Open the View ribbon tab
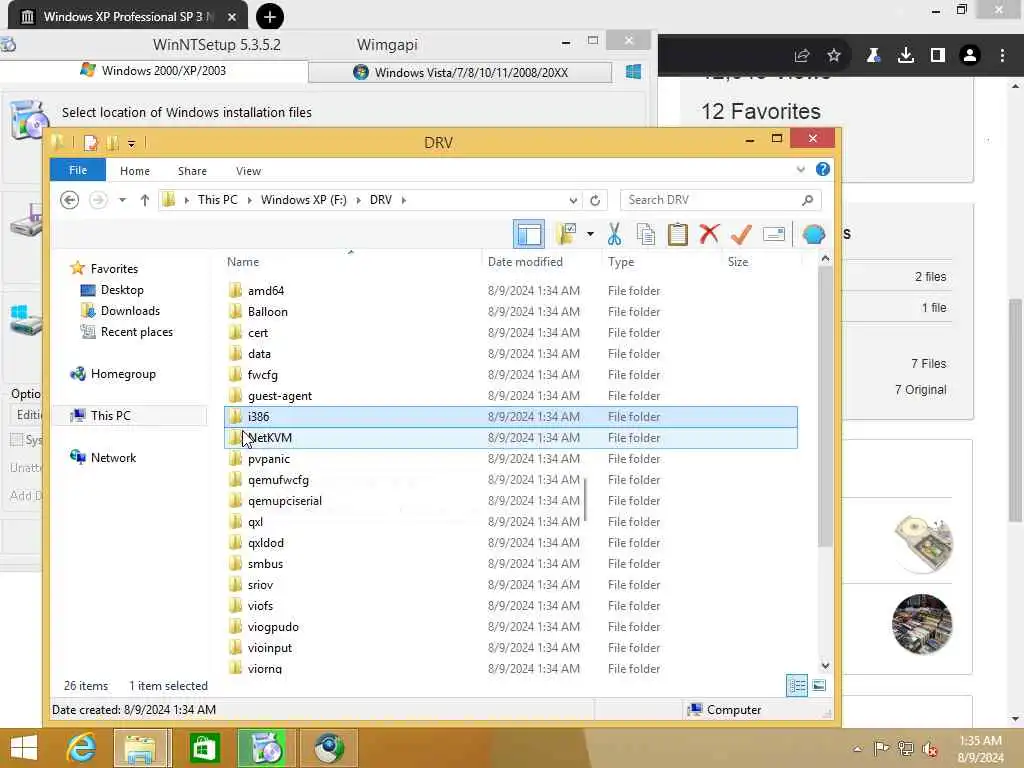The width and height of the screenshot is (1024, 768). coord(248,170)
